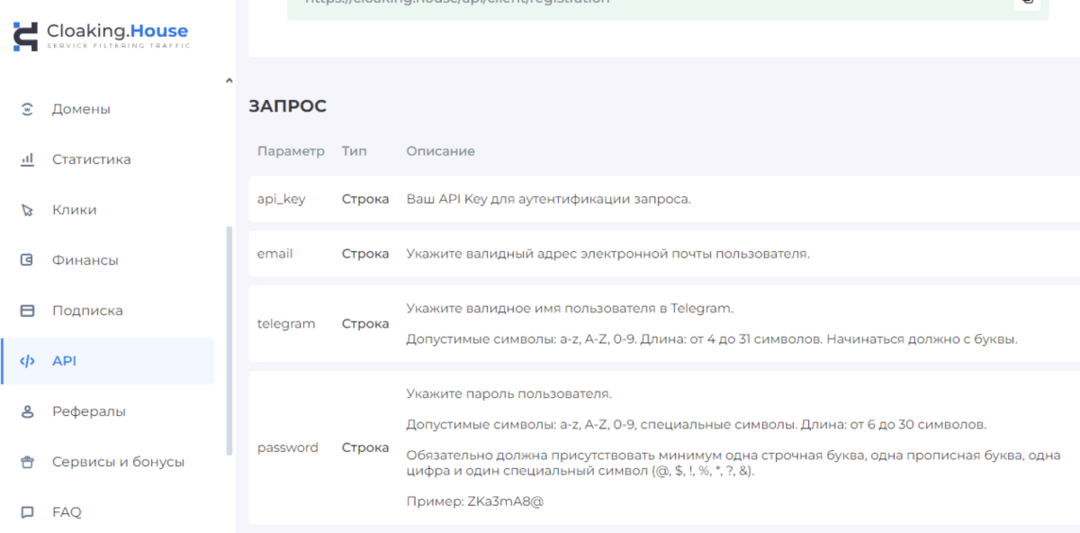Click the Тип column header
This screenshot has width=1080, height=533.
[354, 151]
